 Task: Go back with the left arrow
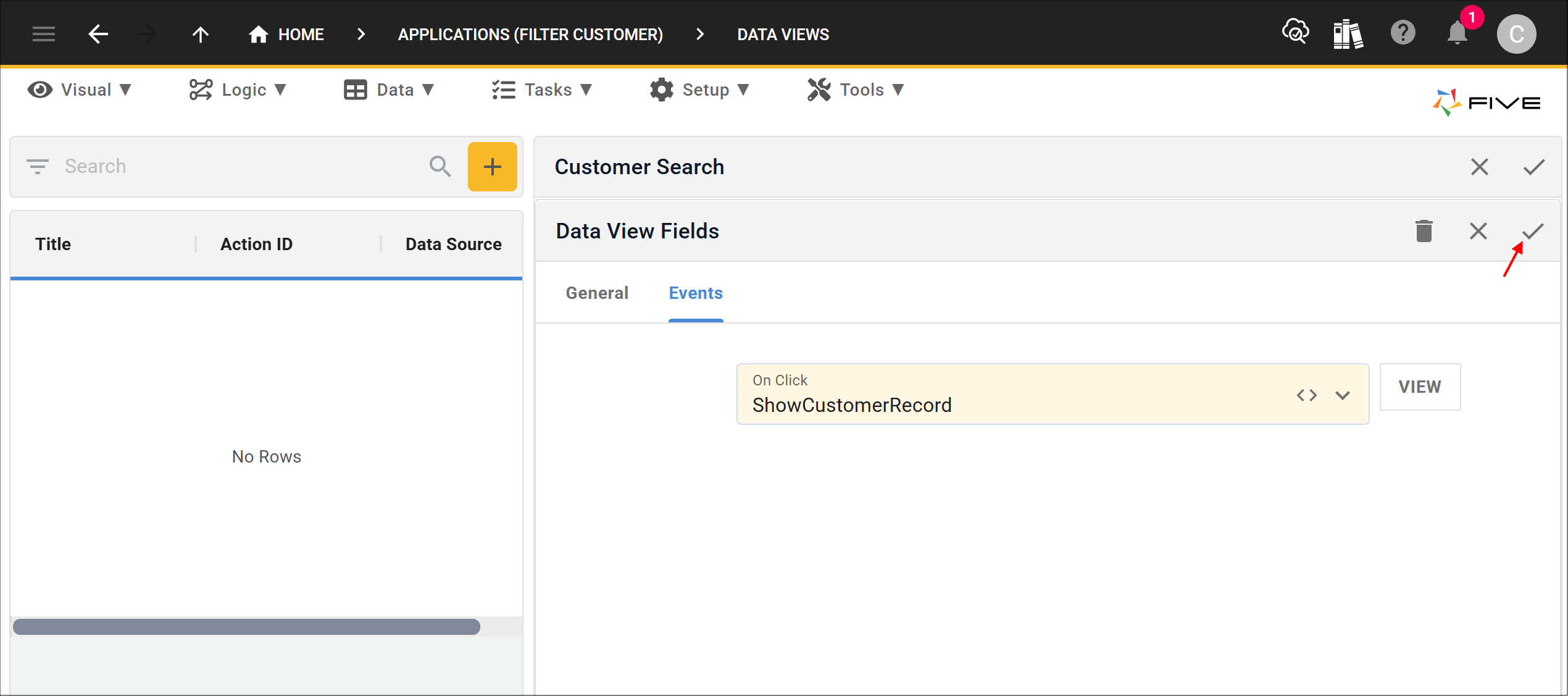click(x=98, y=34)
